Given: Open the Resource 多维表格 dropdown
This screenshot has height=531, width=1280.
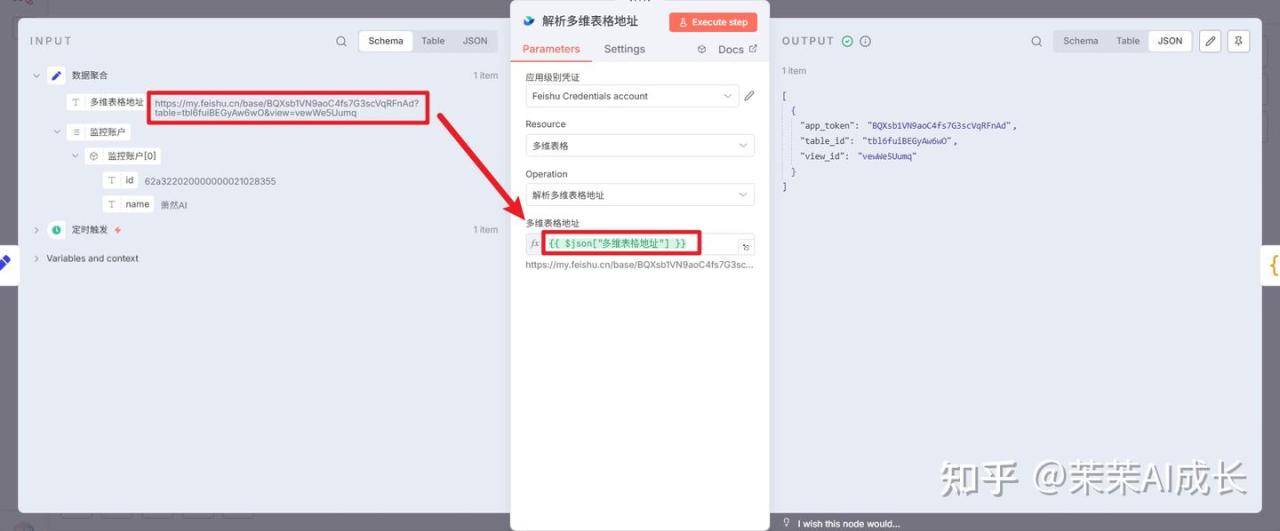Looking at the screenshot, I should pyautogui.click(x=640, y=146).
